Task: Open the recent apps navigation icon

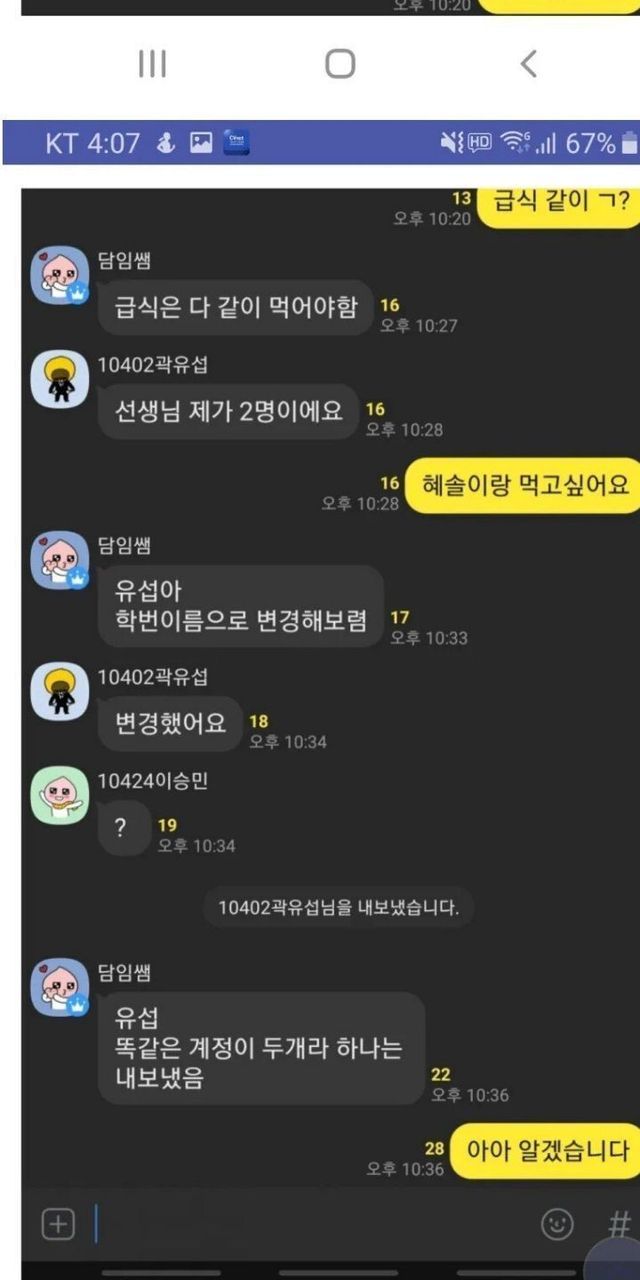Action: (x=152, y=64)
